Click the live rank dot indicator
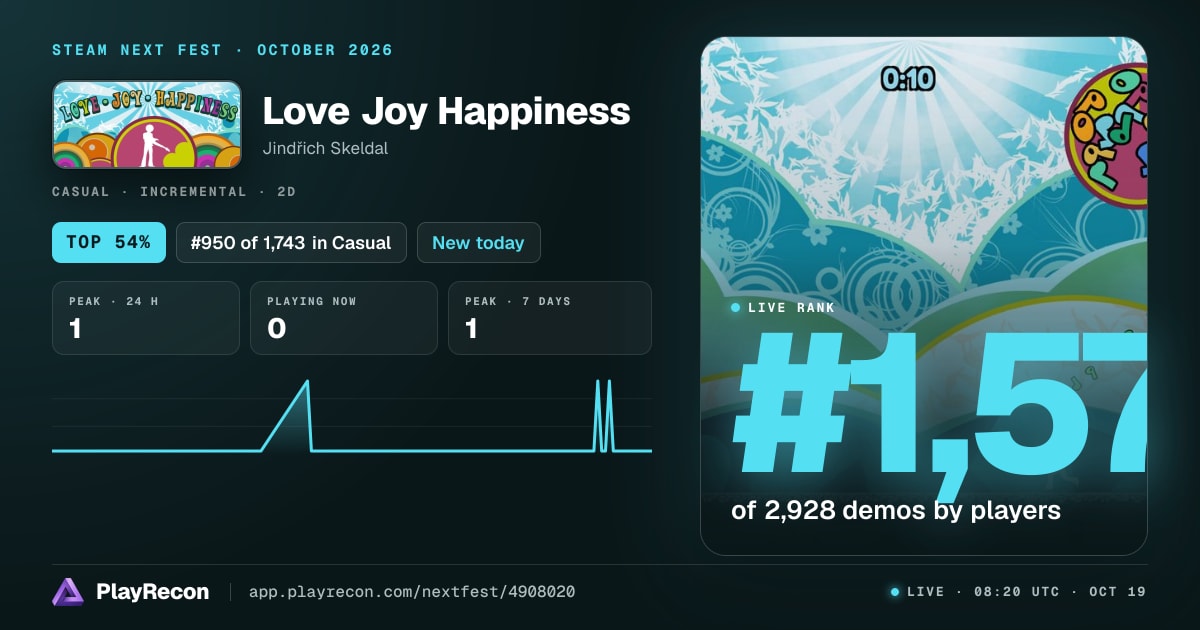The width and height of the screenshot is (1200, 630). point(736,308)
